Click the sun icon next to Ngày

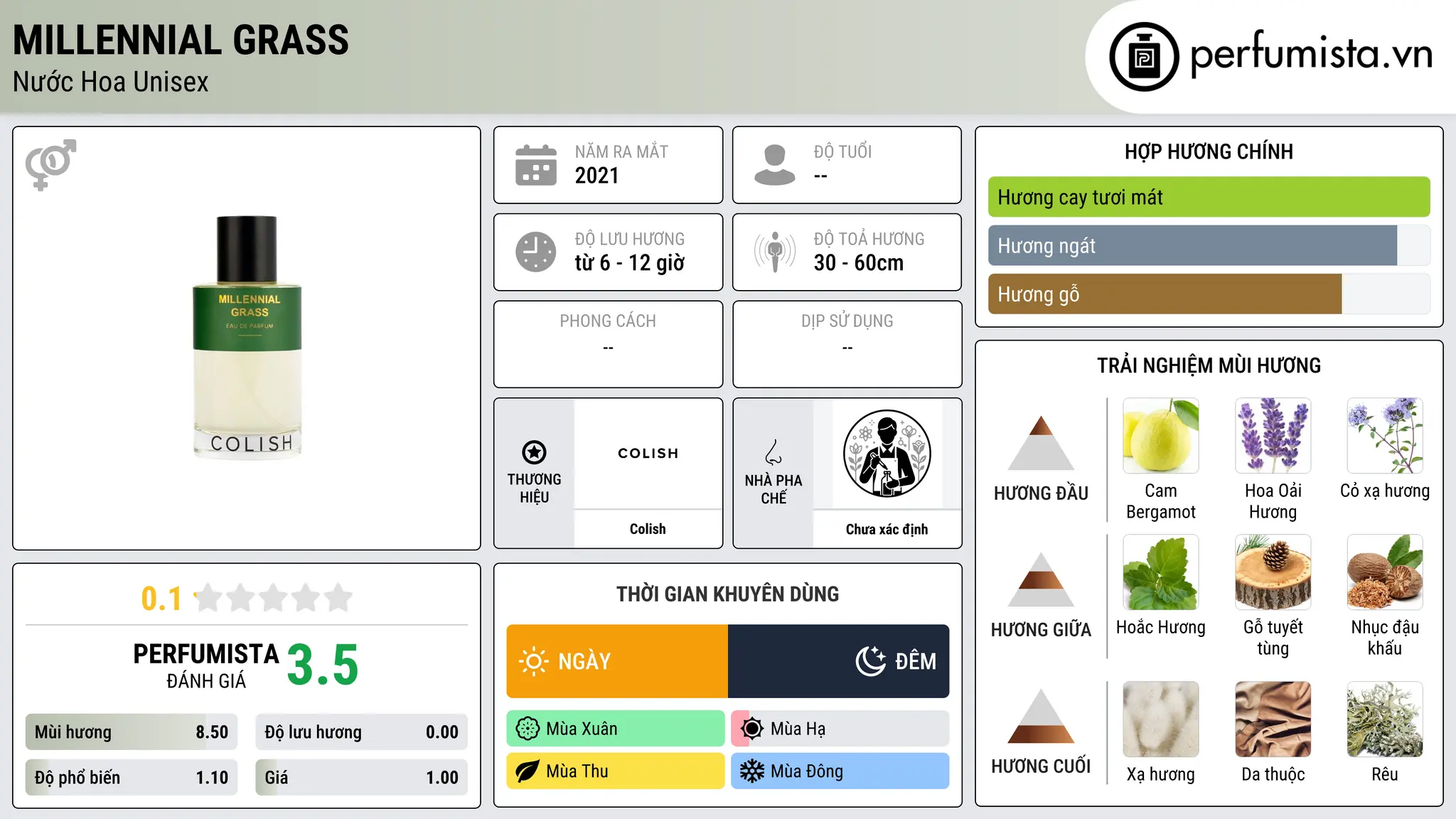[x=533, y=661]
